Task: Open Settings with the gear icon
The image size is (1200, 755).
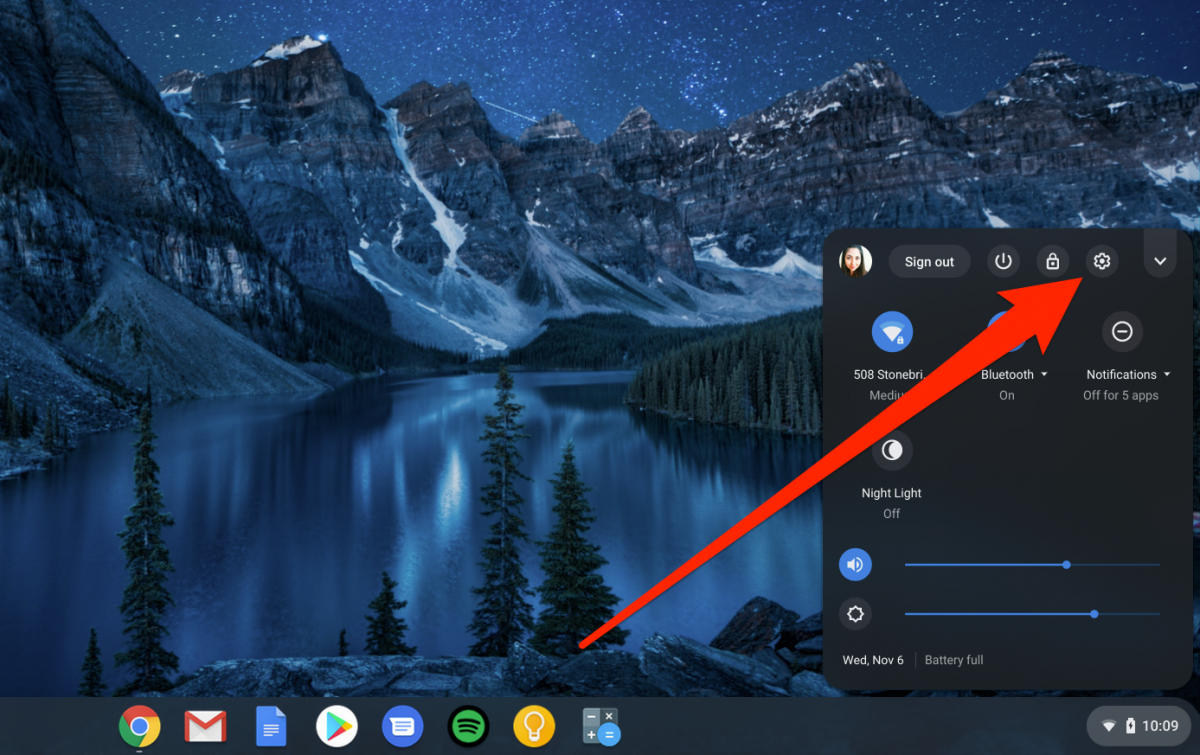Action: tap(1101, 262)
